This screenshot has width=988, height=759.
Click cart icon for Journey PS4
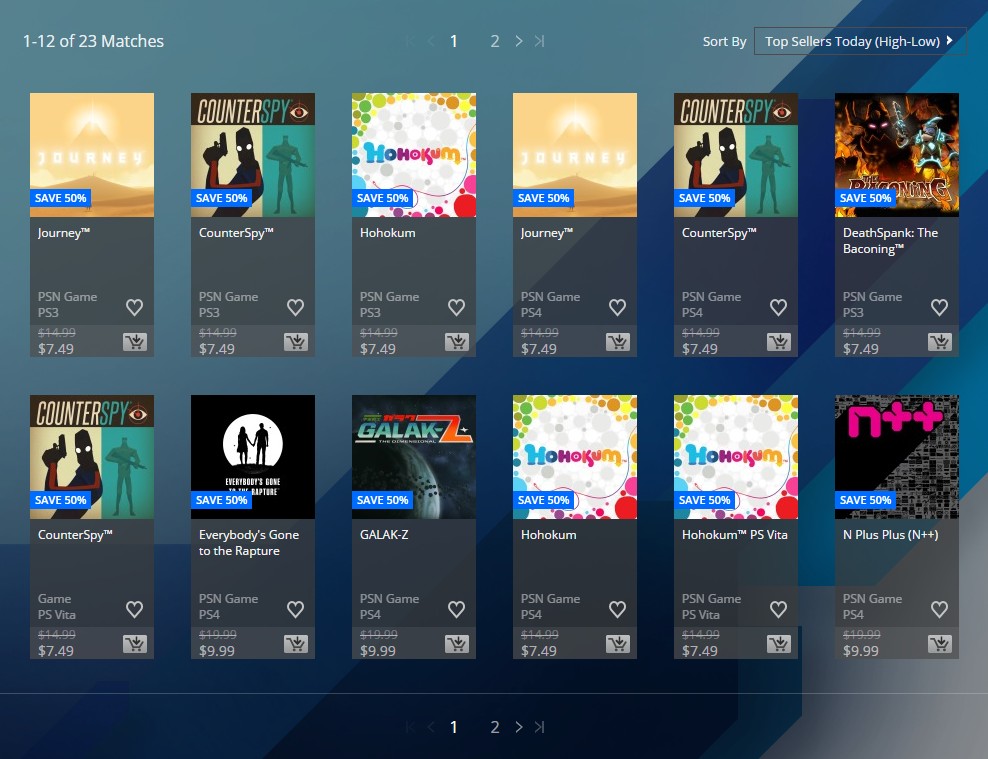[x=618, y=342]
